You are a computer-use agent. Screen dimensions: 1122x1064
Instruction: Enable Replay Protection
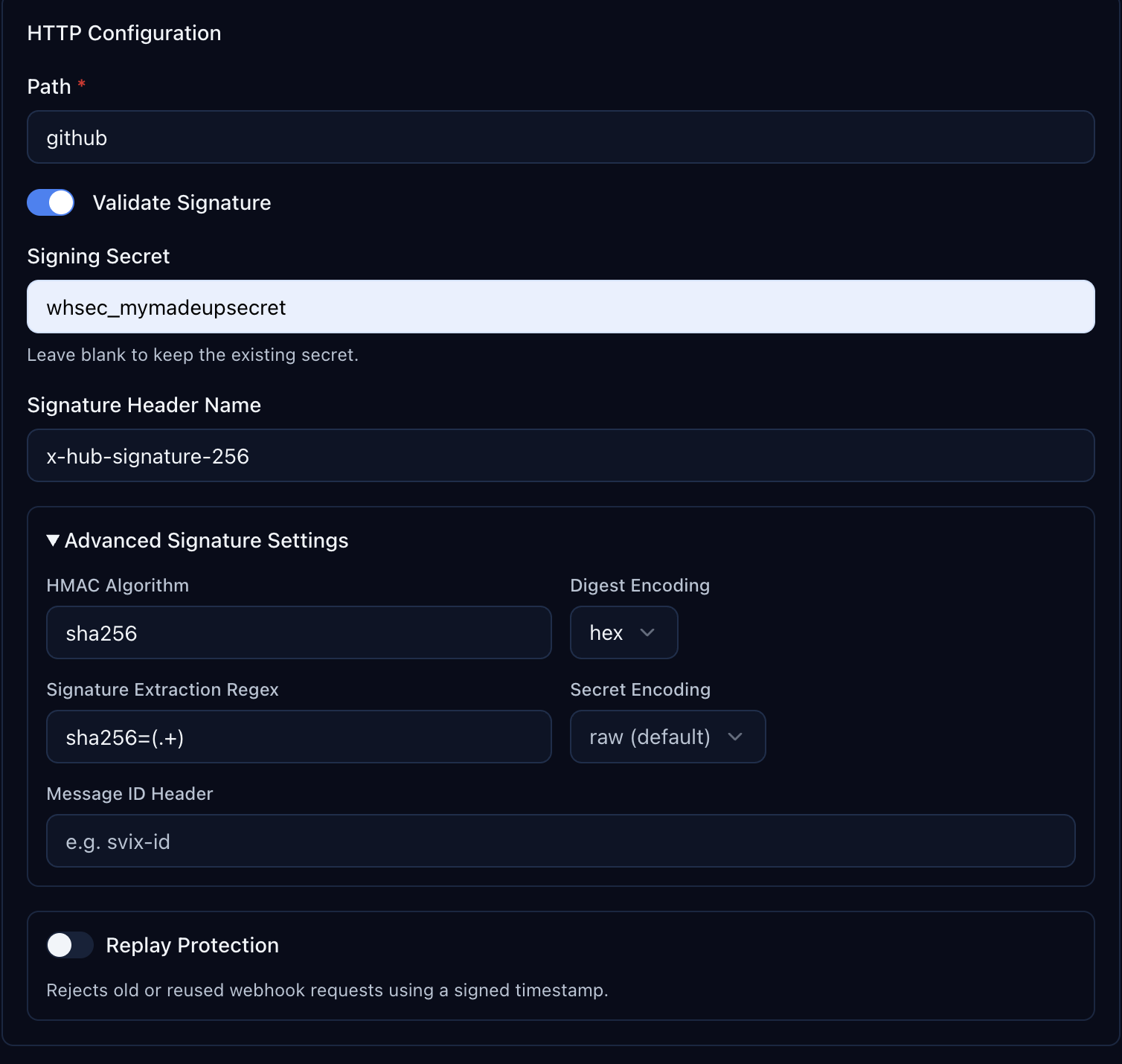69,945
